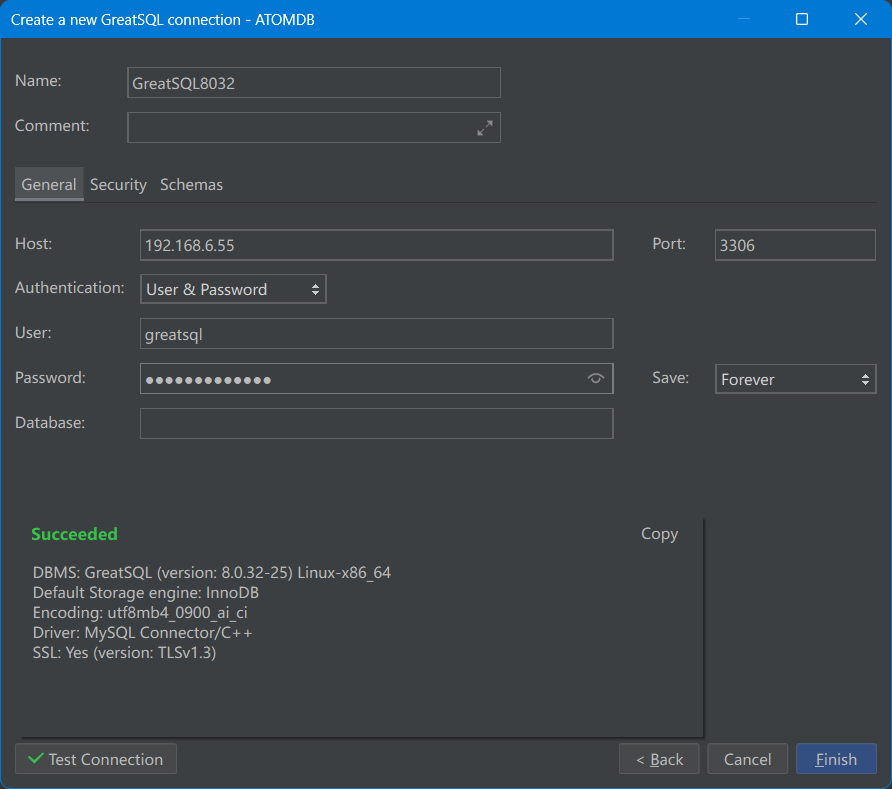The width and height of the screenshot is (892, 789).
Task: Switch to the Security tab
Action: click(118, 185)
